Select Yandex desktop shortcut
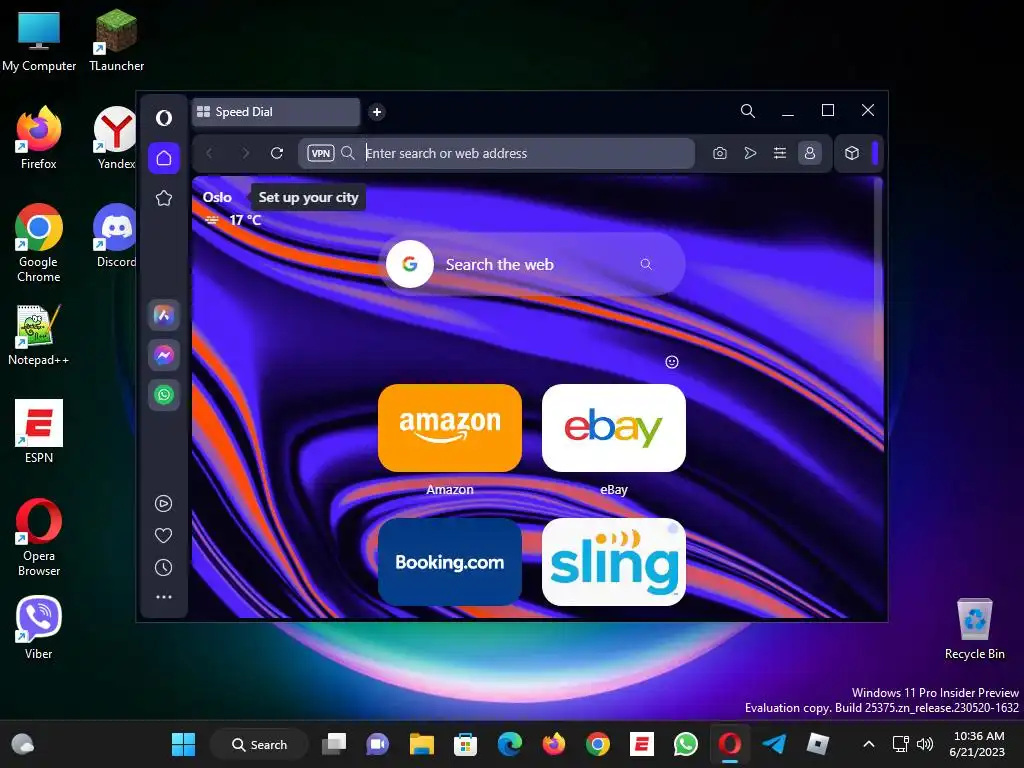Image resolution: width=1024 pixels, height=768 pixels. pos(116,138)
